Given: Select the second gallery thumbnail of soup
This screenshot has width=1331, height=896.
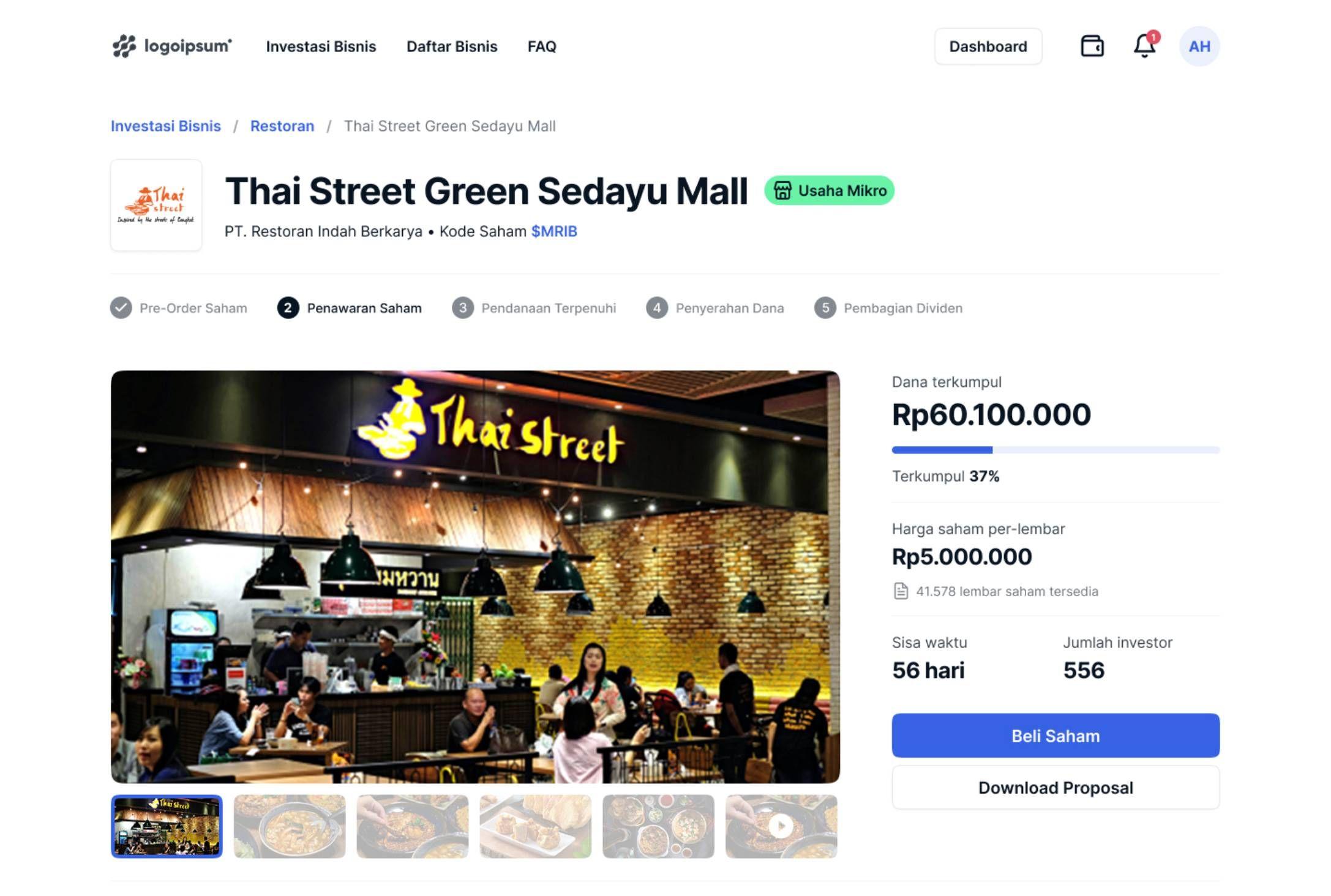Looking at the screenshot, I should click(x=290, y=826).
